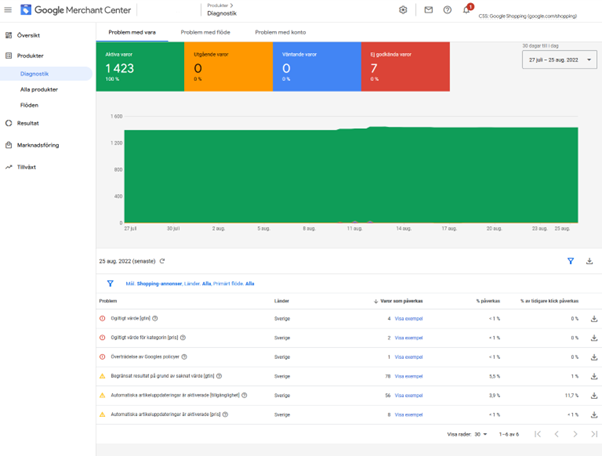Viewport: 602px width, 456px height.
Task: Refresh the 25 aug. 2022 data
Action: (162, 261)
